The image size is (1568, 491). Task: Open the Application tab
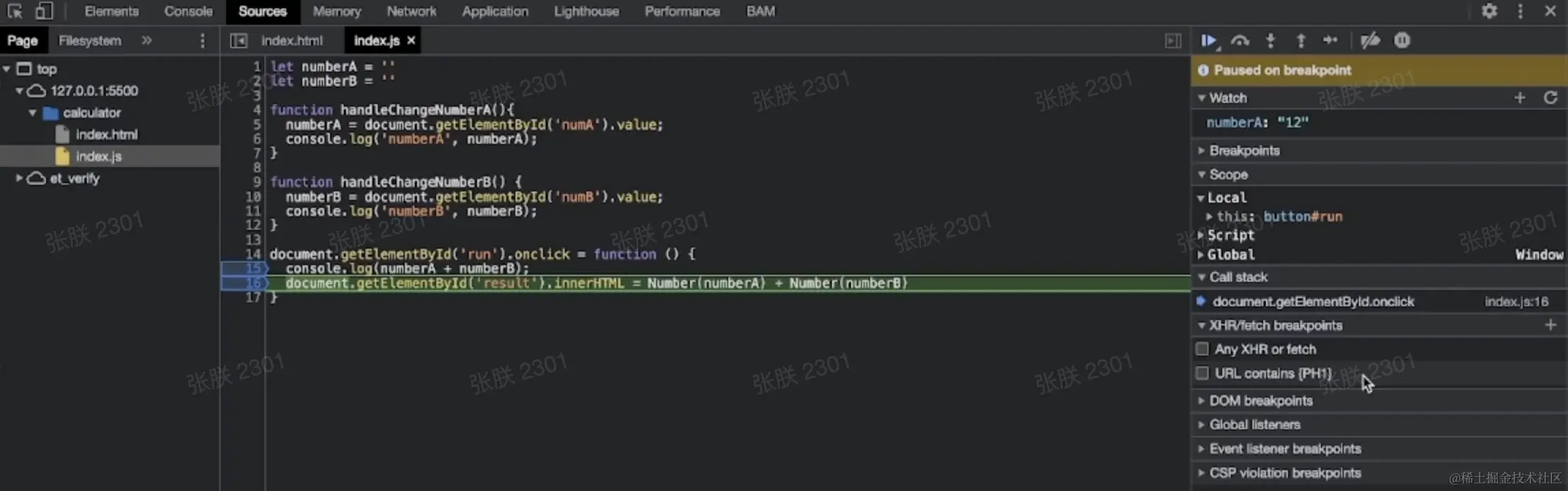pos(495,11)
